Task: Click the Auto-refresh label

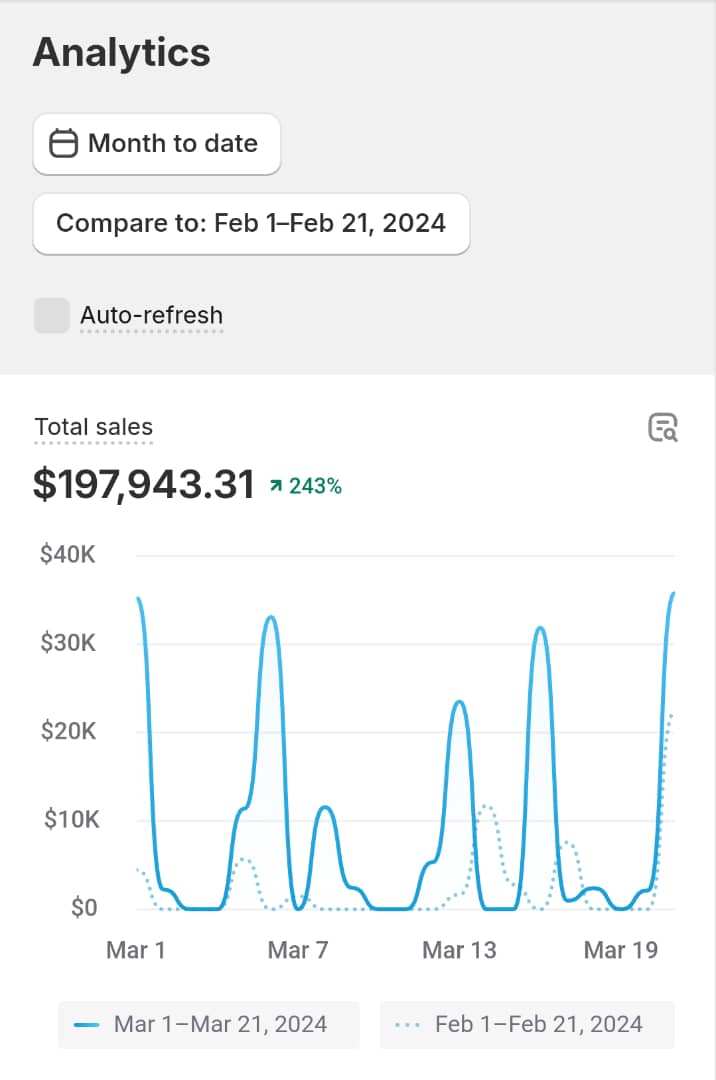Action: coord(151,316)
